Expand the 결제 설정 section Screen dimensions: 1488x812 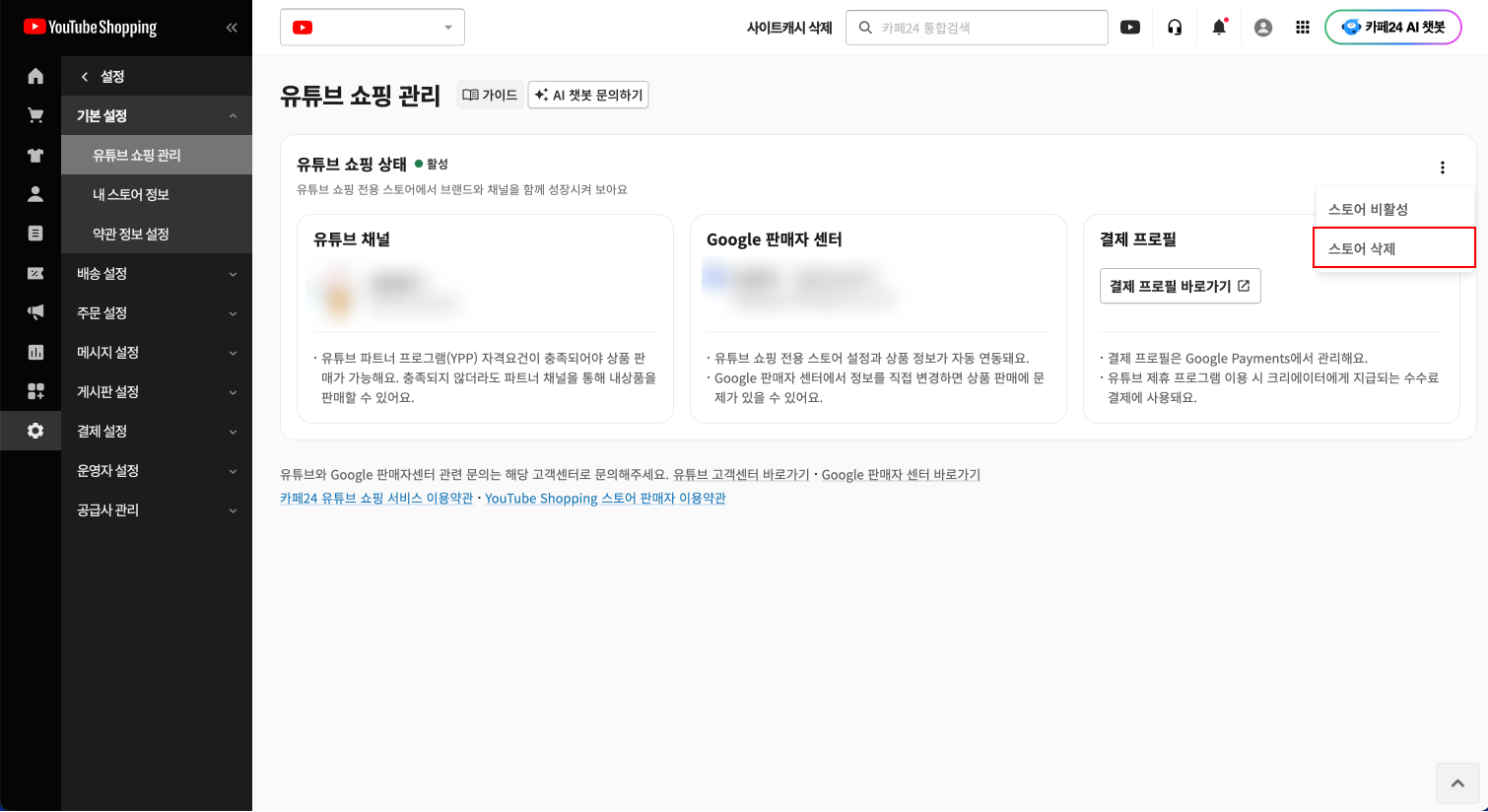pos(157,431)
